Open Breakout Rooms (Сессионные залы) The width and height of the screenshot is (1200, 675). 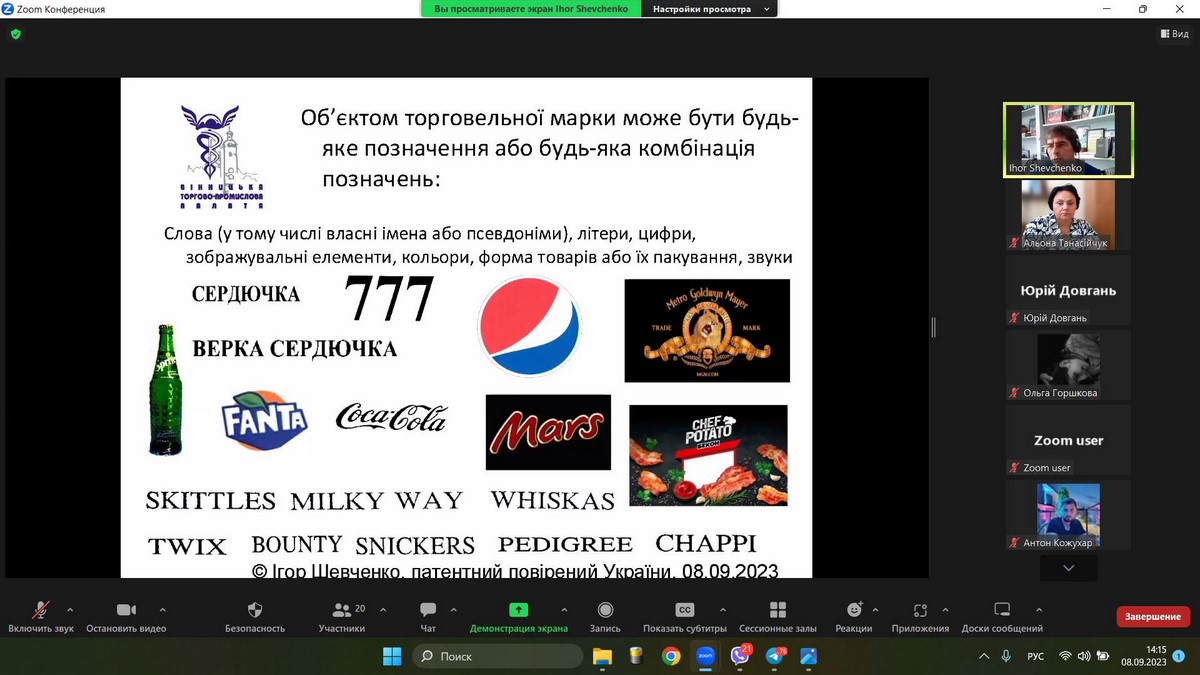point(777,610)
